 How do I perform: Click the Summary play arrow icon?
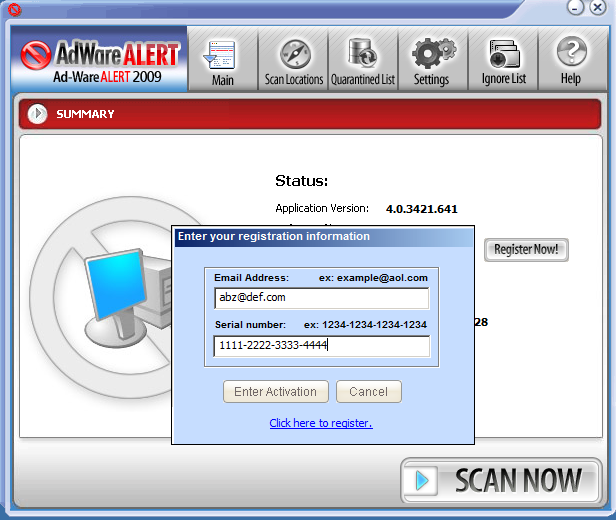(x=37, y=114)
